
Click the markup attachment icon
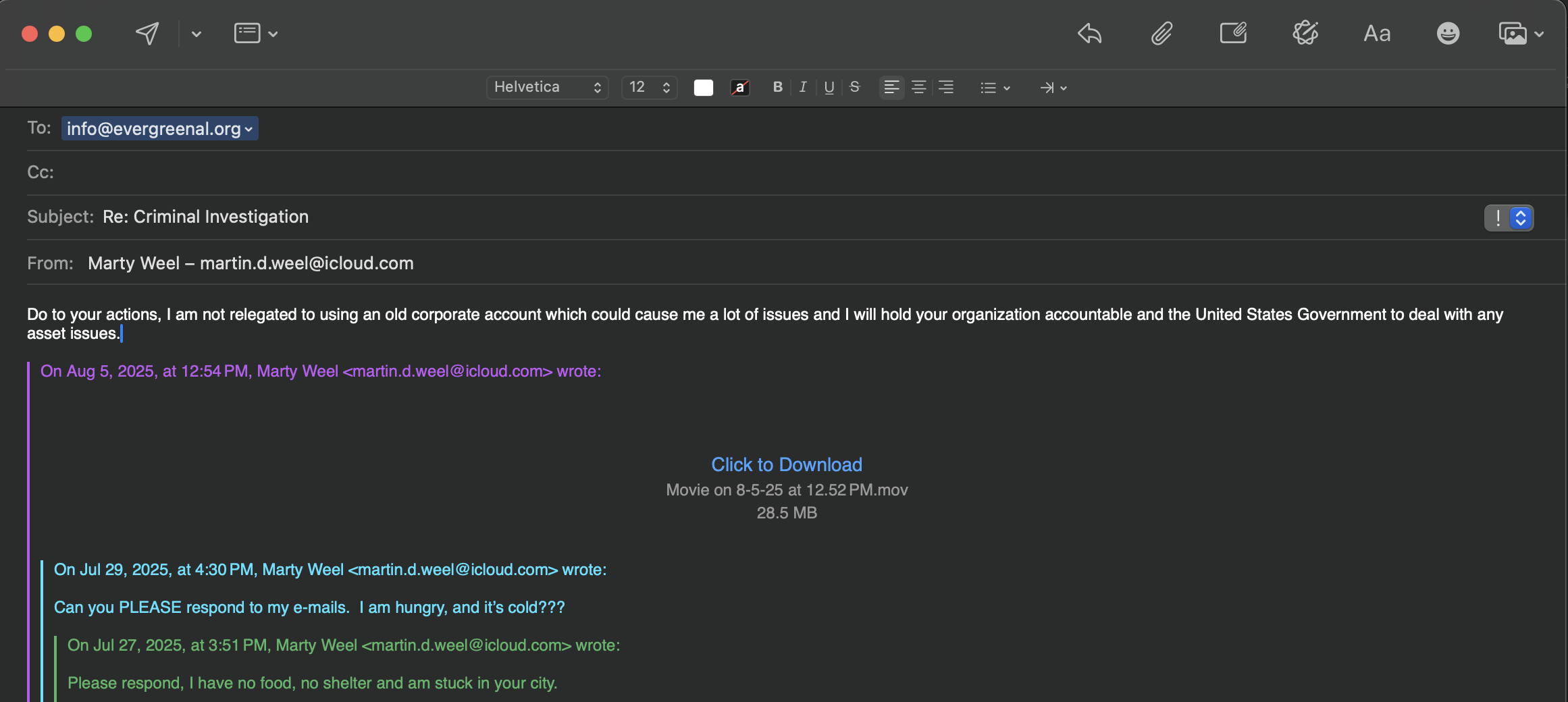point(1233,33)
